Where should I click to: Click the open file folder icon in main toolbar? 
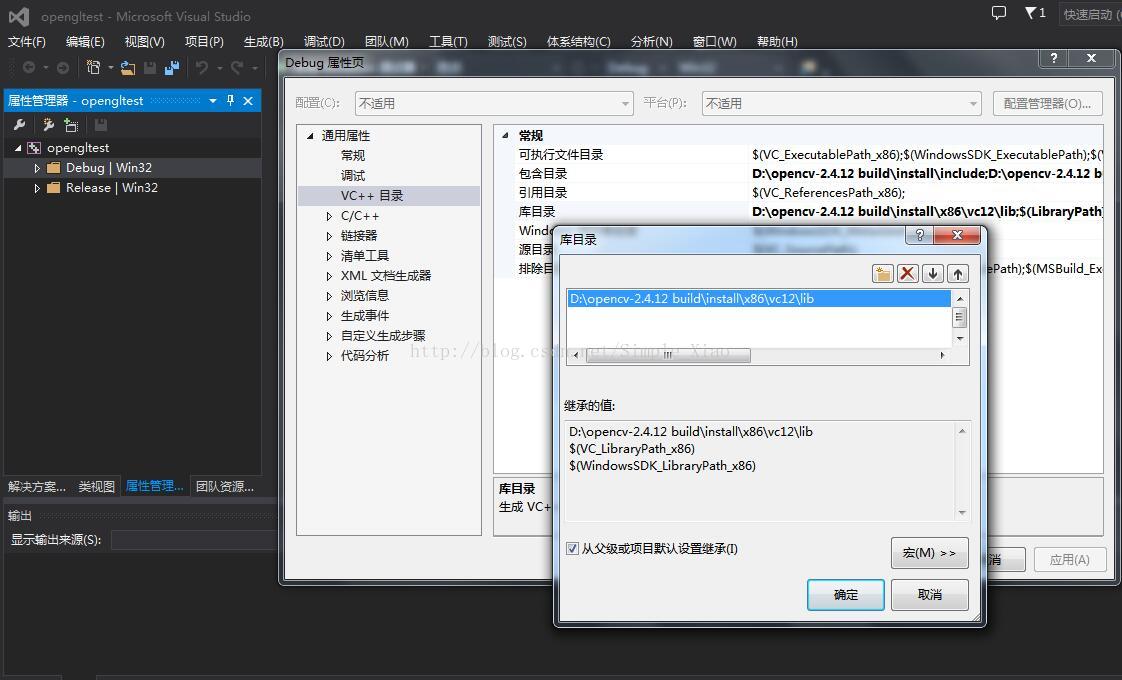coord(127,67)
